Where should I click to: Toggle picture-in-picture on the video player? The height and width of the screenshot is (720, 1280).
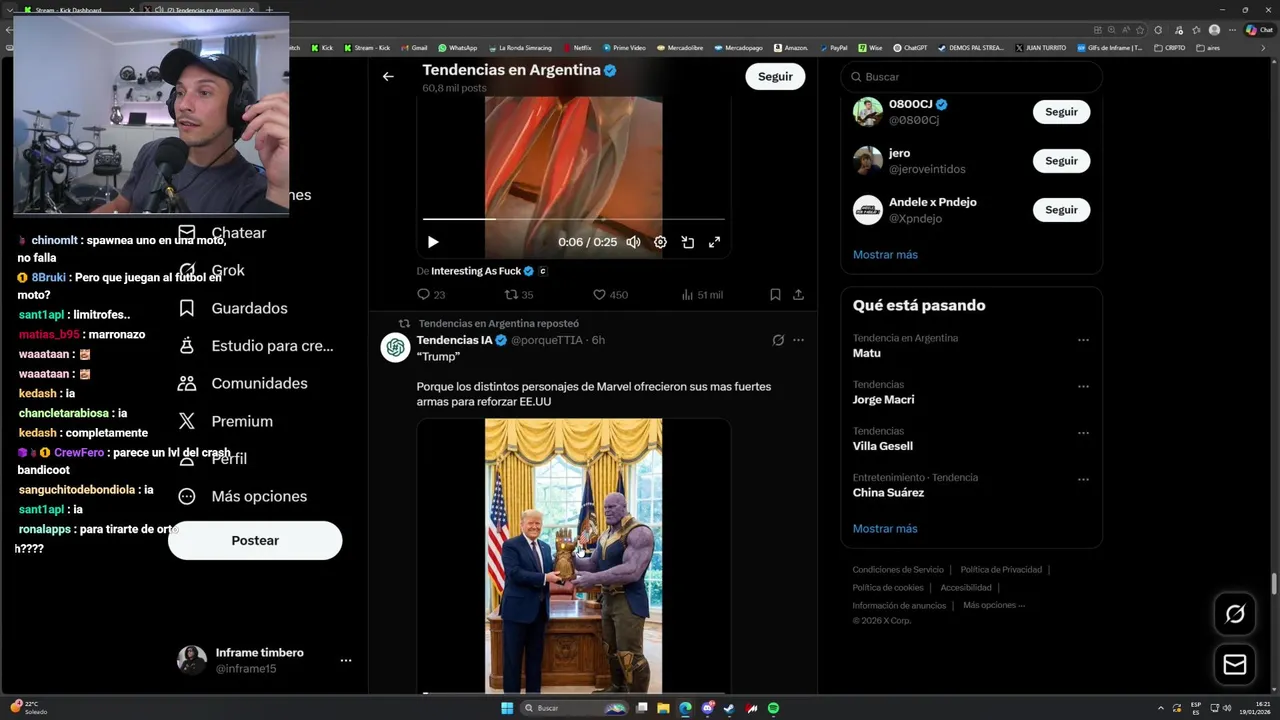click(688, 242)
